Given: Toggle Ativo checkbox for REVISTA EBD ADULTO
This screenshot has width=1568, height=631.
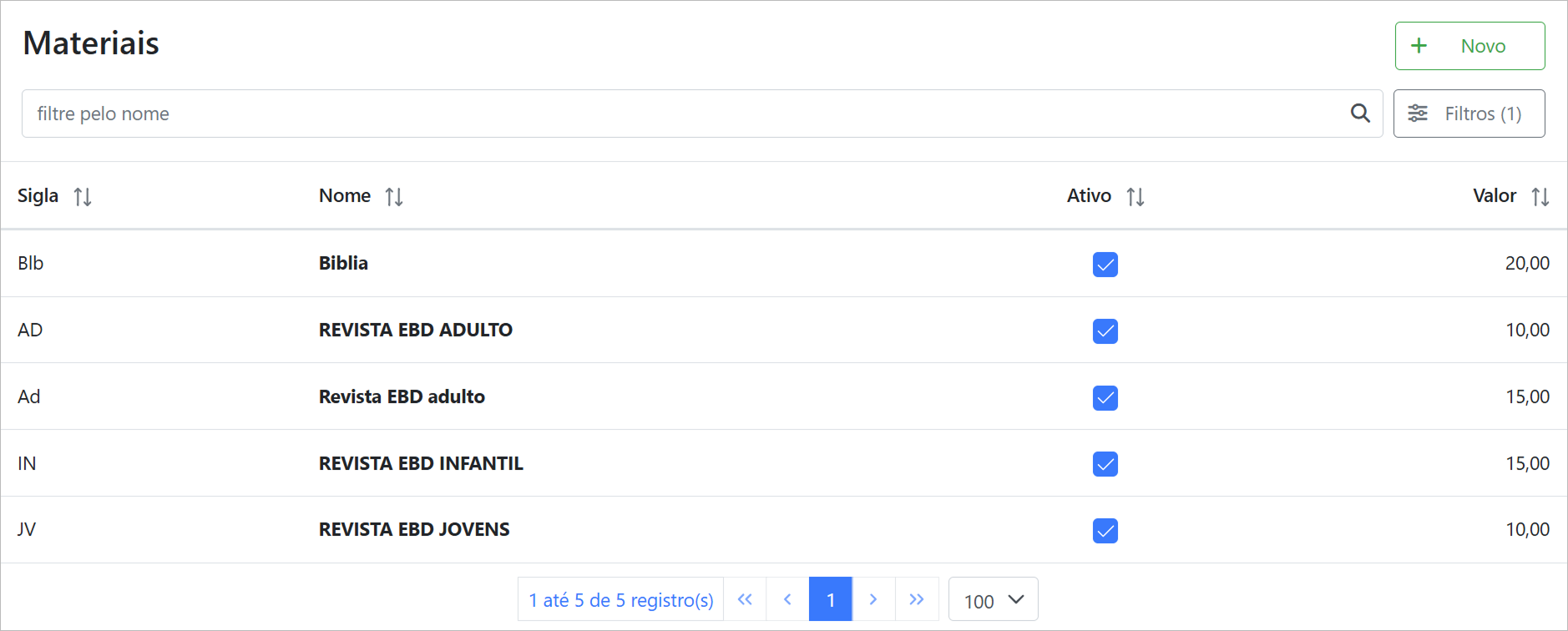Looking at the screenshot, I should (1105, 331).
